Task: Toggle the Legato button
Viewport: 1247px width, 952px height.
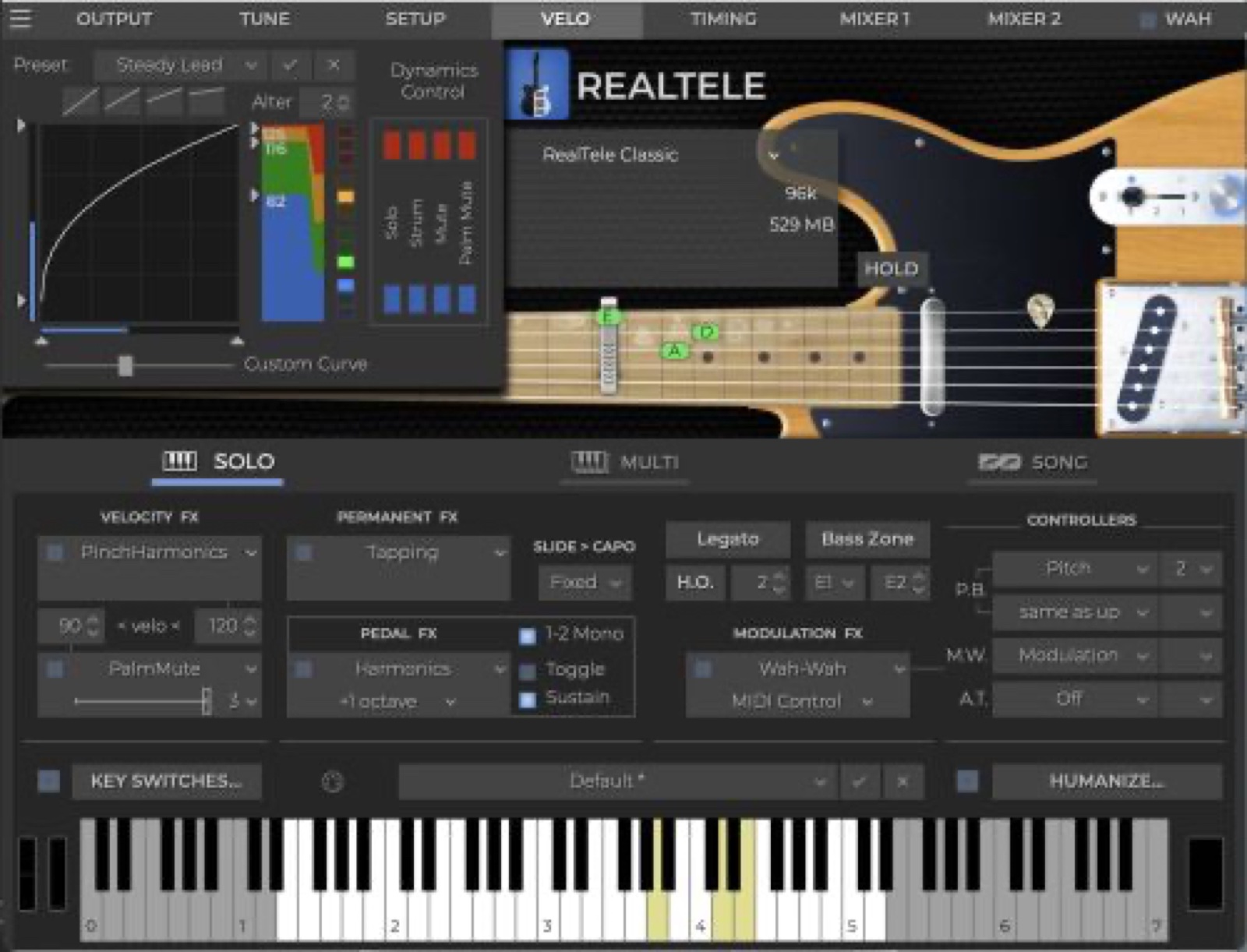Action: point(728,539)
